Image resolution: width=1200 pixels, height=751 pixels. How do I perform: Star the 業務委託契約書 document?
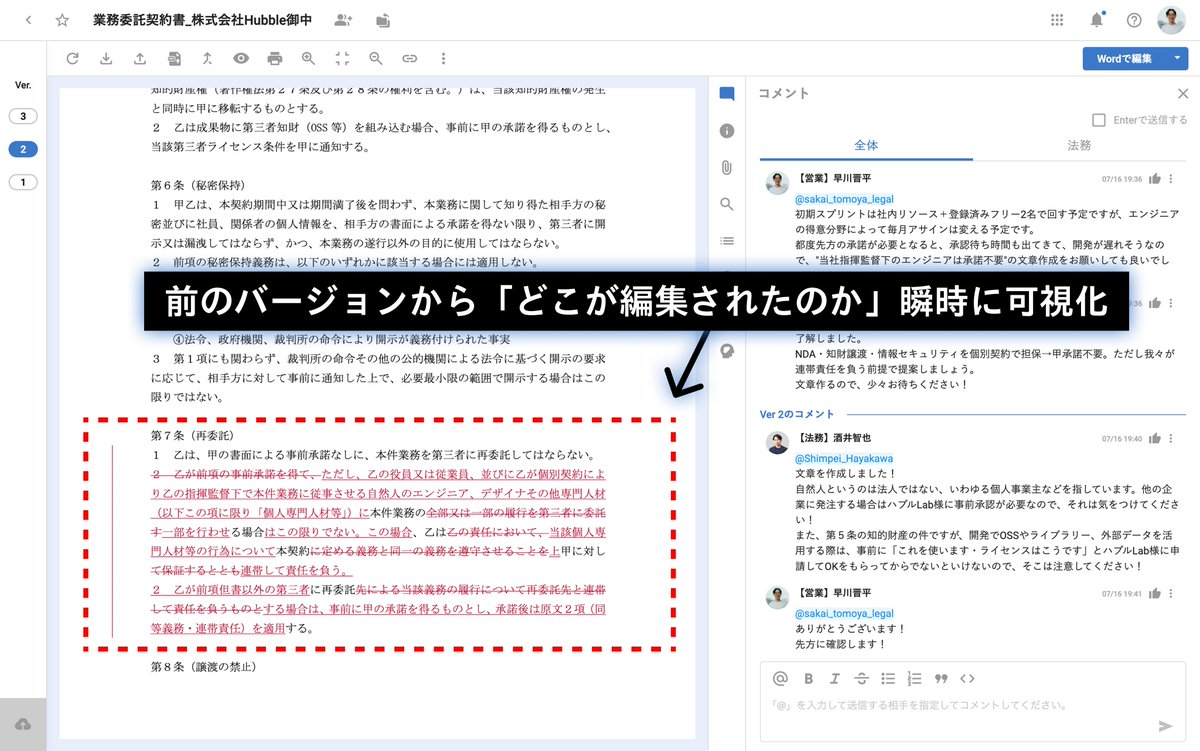(62, 19)
